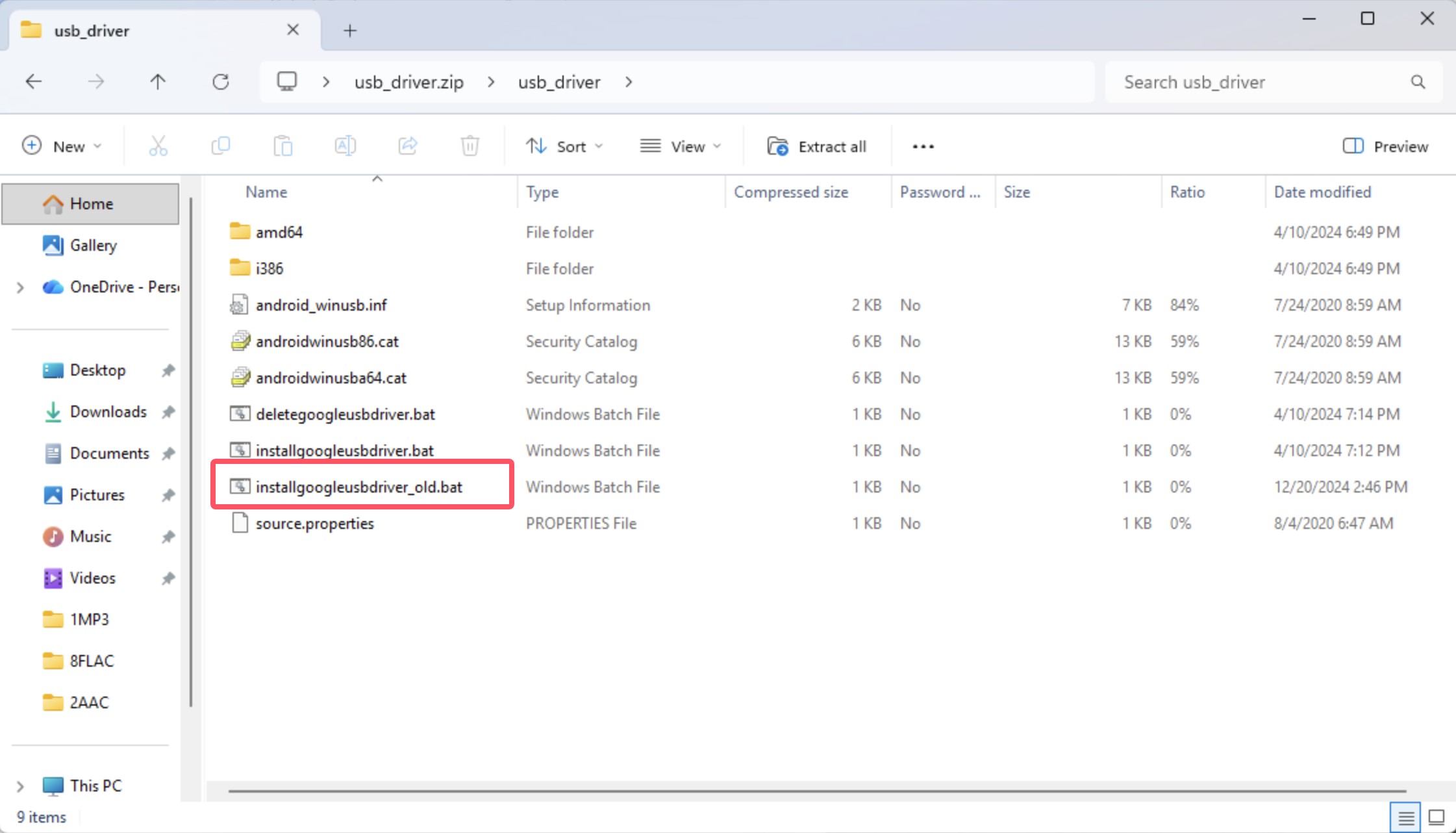Open Pictures in quick access
Screen dimensions: 1456x833
coord(90,495)
